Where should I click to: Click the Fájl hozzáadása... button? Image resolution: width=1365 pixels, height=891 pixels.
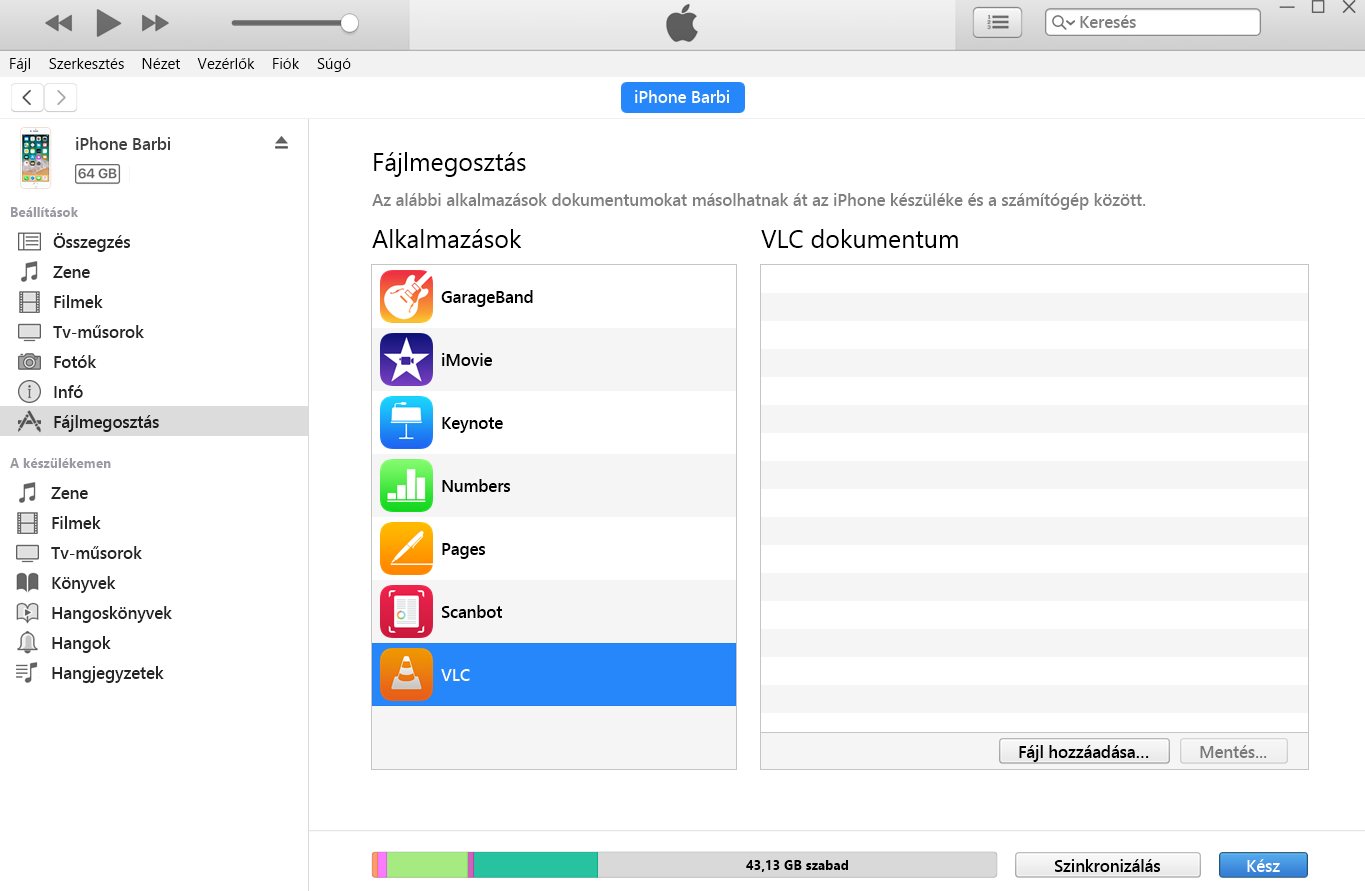(1084, 752)
